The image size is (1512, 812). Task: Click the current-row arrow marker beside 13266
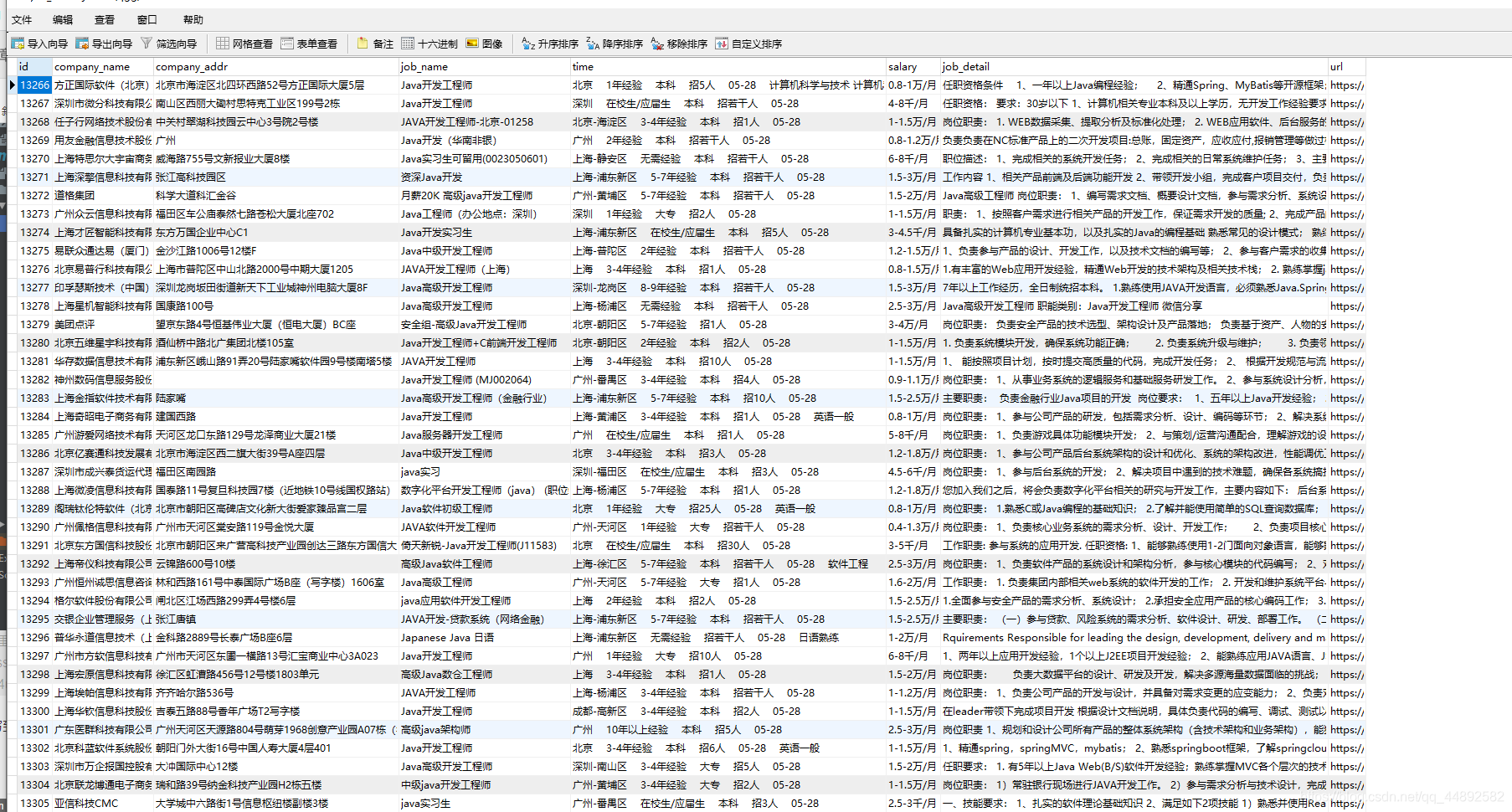pos(12,85)
